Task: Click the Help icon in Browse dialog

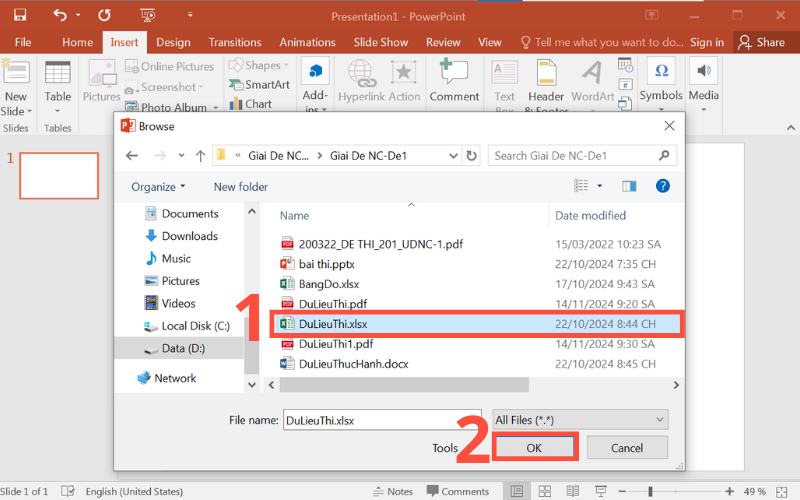Action: pyautogui.click(x=662, y=186)
